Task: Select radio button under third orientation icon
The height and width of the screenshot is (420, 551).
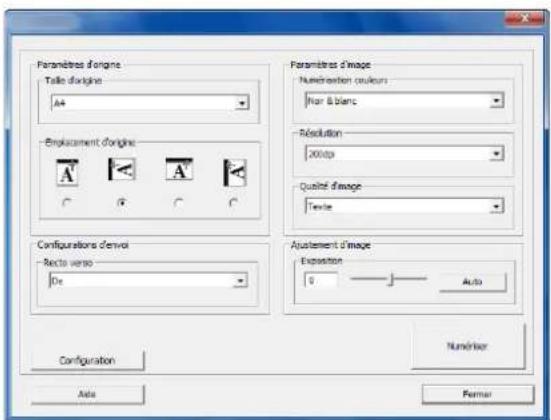Action: coord(179,203)
